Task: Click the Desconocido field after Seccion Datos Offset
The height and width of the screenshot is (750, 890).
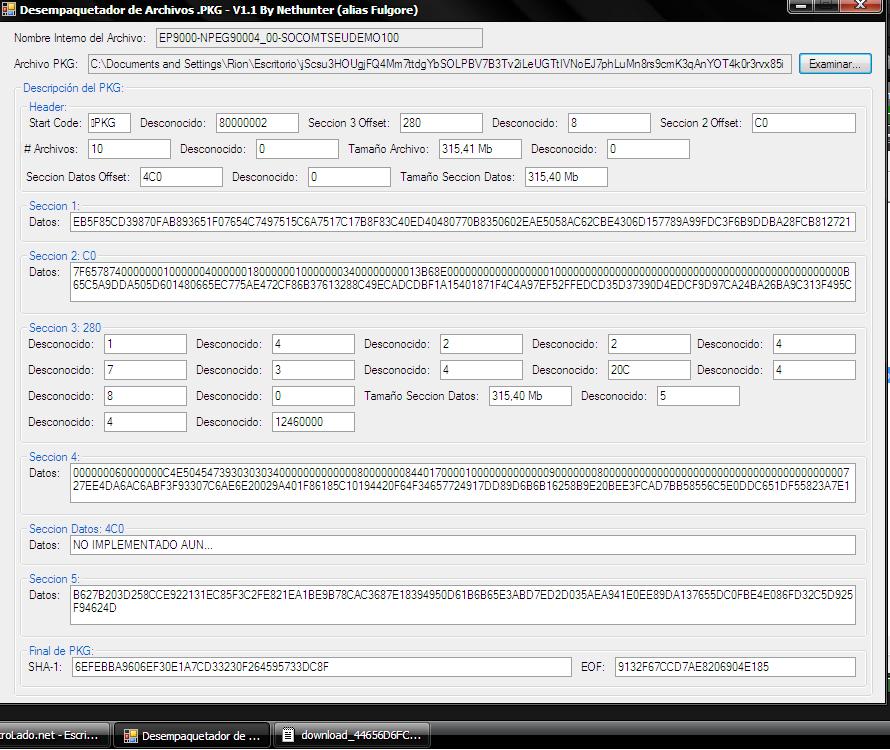Action: click(349, 177)
